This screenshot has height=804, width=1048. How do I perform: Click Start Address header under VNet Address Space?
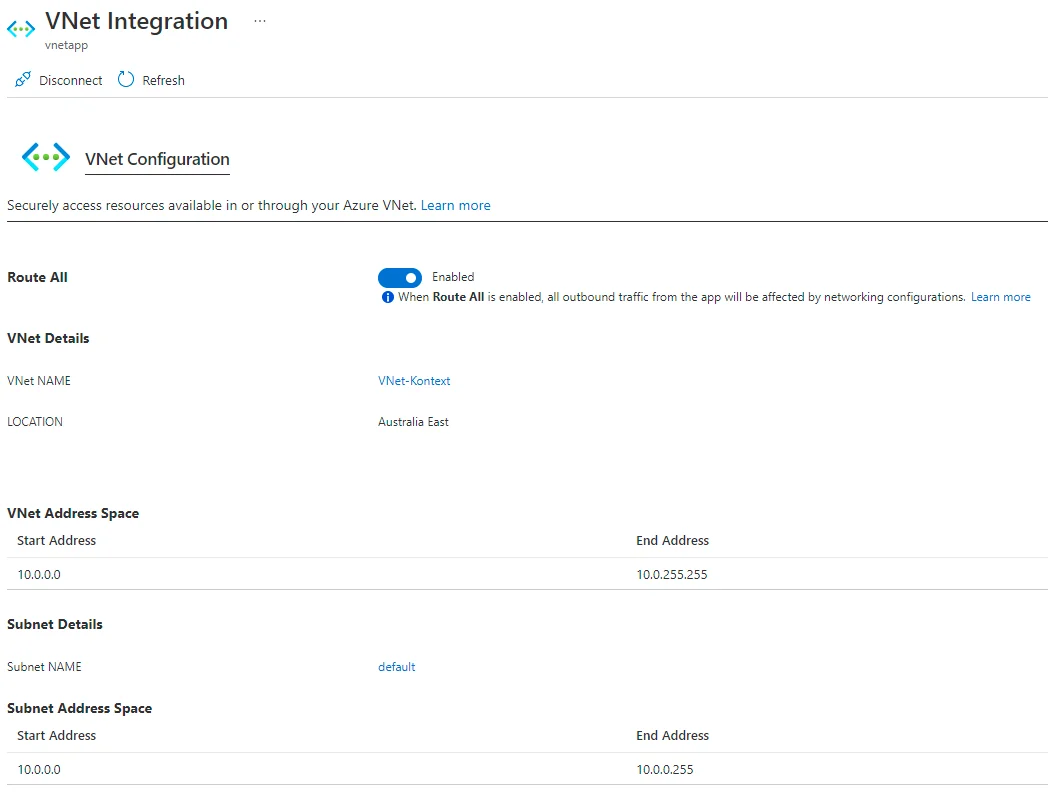pos(56,541)
